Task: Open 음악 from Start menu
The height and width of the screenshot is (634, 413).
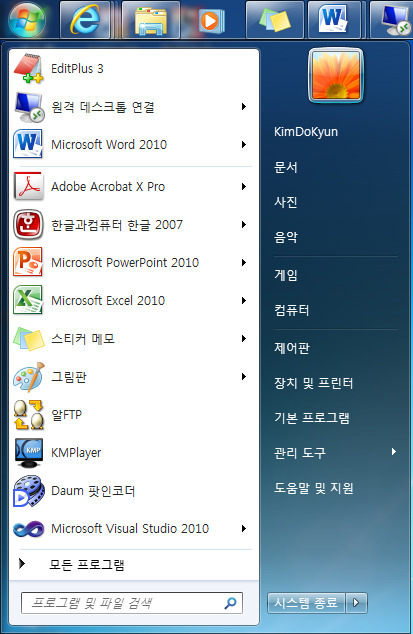Action: click(286, 237)
